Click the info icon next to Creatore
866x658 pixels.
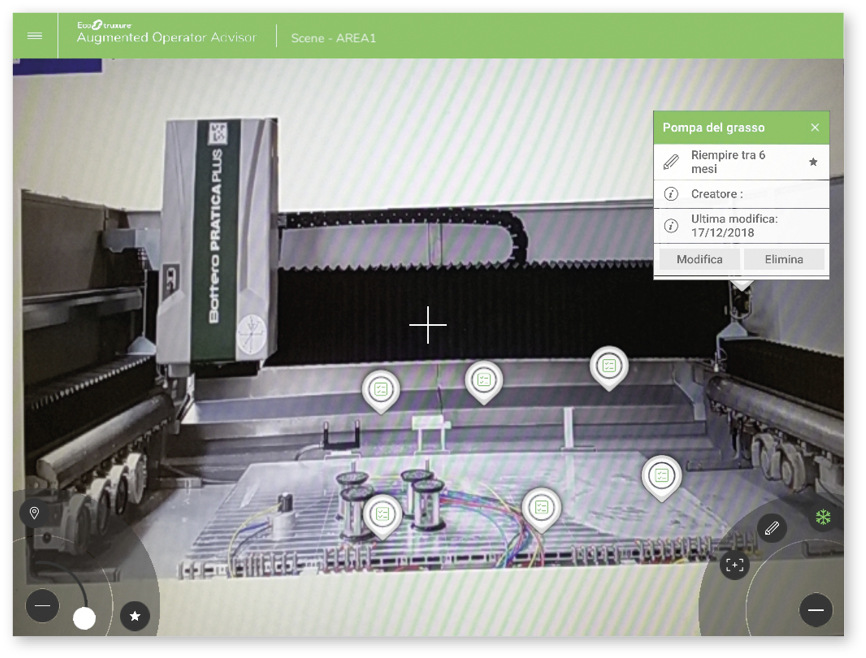pos(671,194)
